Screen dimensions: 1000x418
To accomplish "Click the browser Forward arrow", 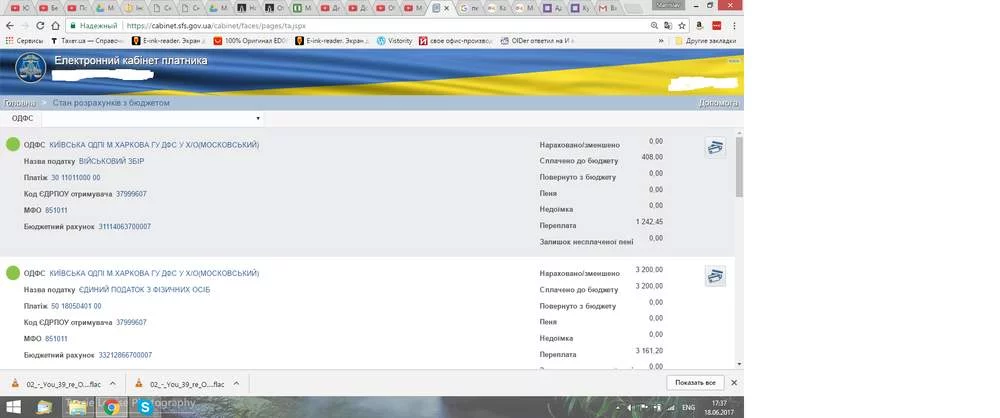I will [25, 26].
